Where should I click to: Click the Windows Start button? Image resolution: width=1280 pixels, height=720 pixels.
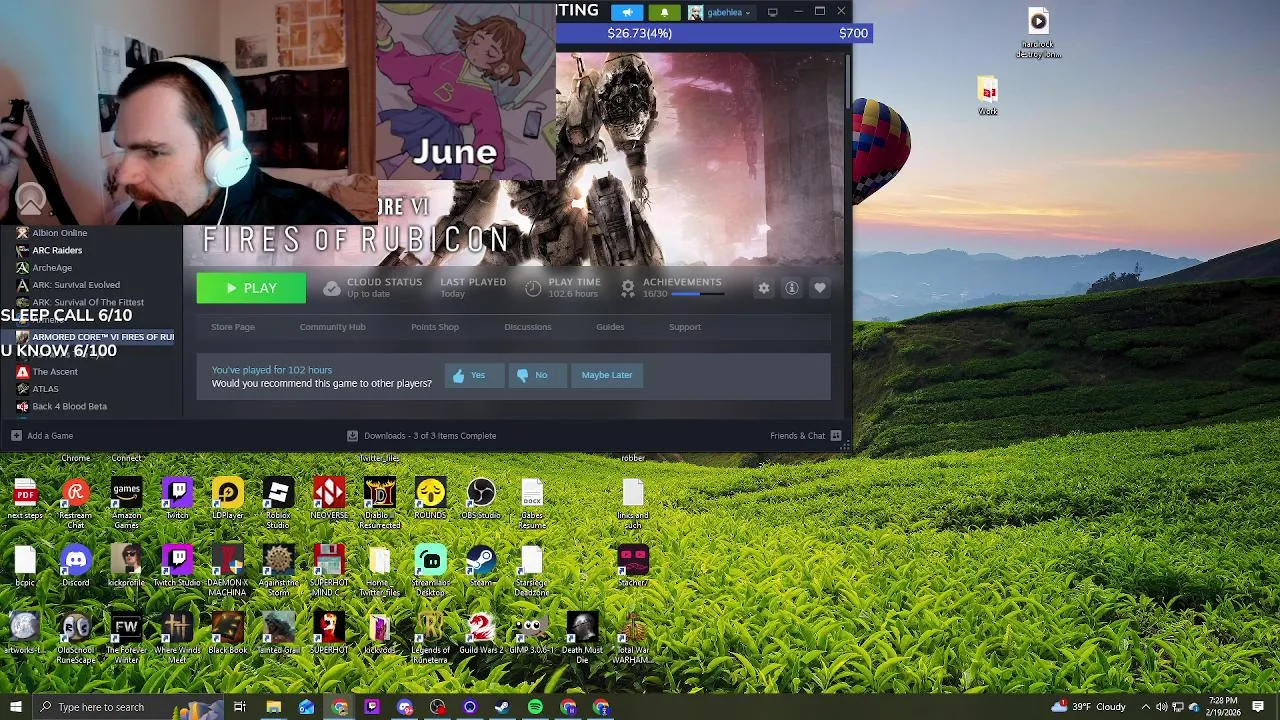coord(15,707)
